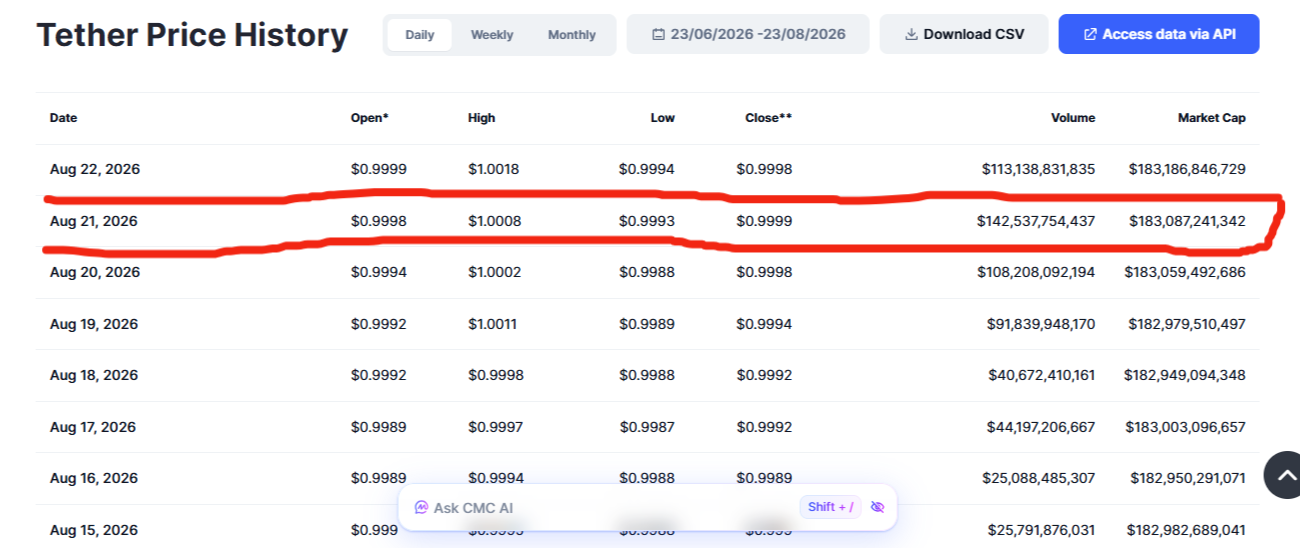Click the High column header
1300x548 pixels.
tap(481, 118)
